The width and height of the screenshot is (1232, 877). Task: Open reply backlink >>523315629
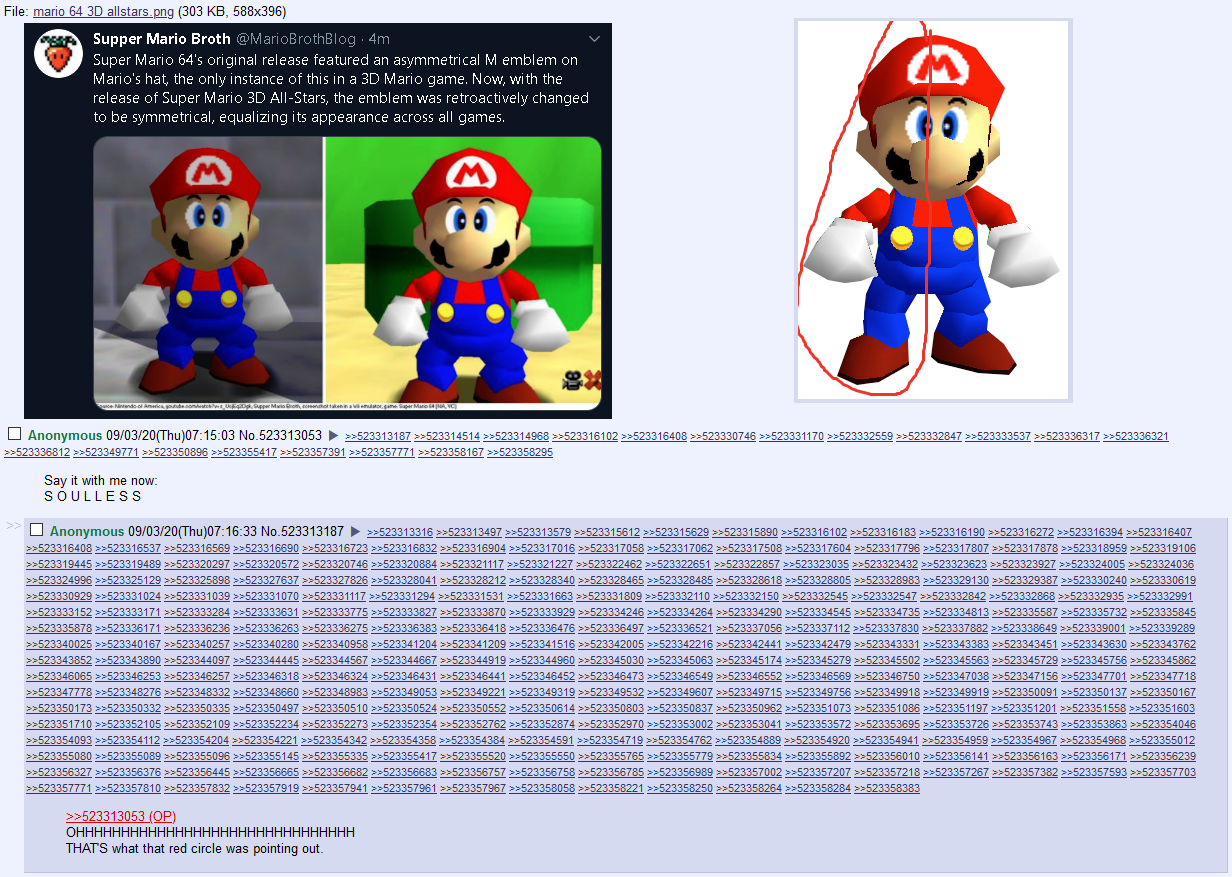676,532
